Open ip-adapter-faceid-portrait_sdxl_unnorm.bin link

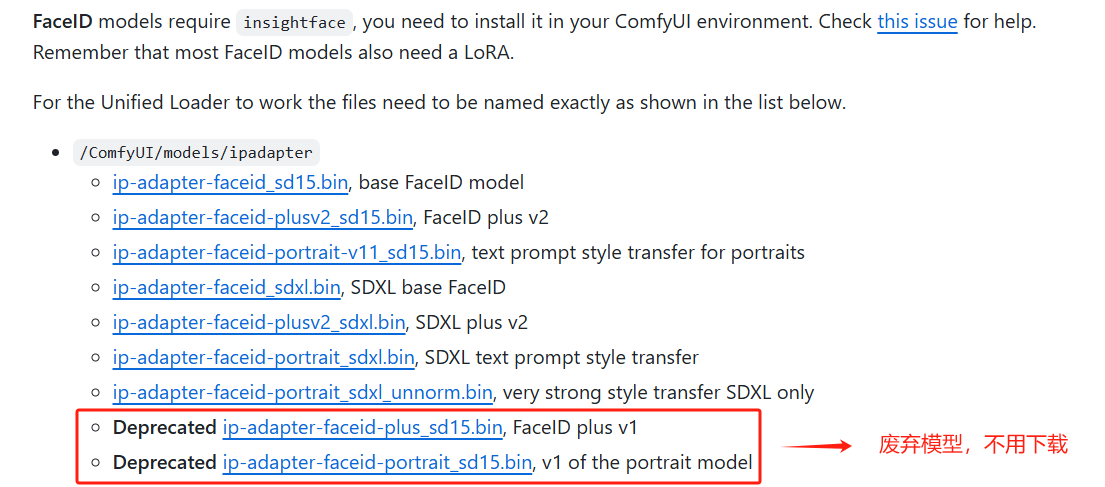(302, 393)
